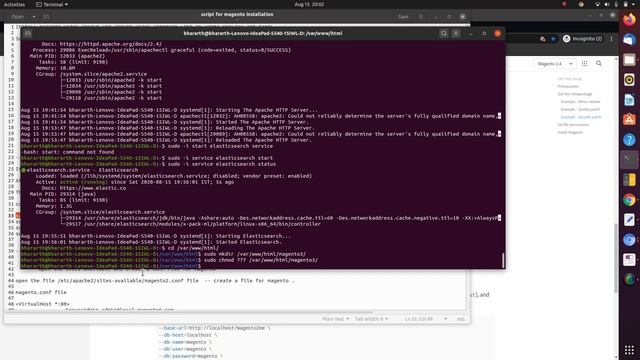Click the apps grid icon on the docs page

click(584, 64)
